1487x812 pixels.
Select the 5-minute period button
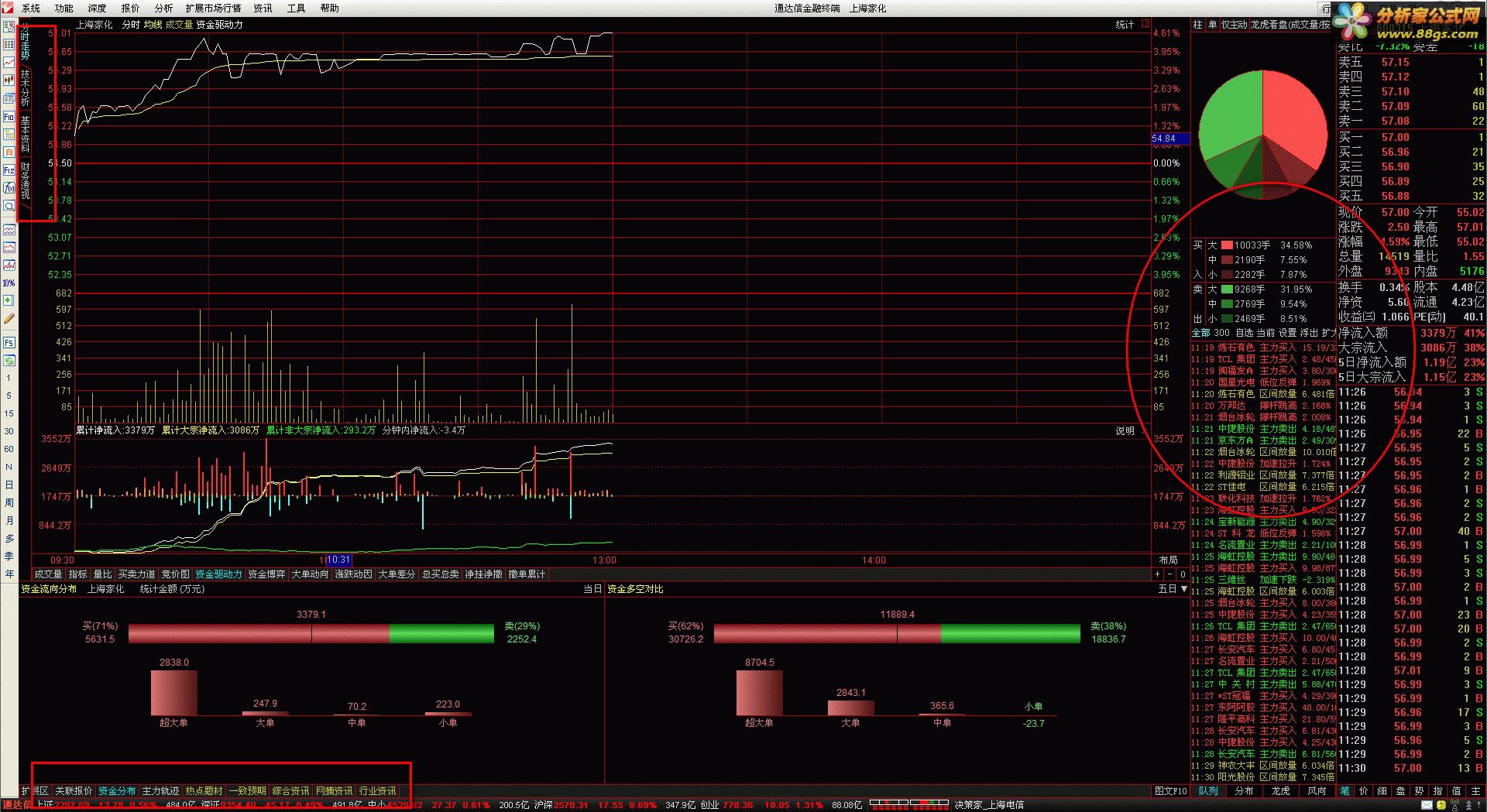pos(9,396)
